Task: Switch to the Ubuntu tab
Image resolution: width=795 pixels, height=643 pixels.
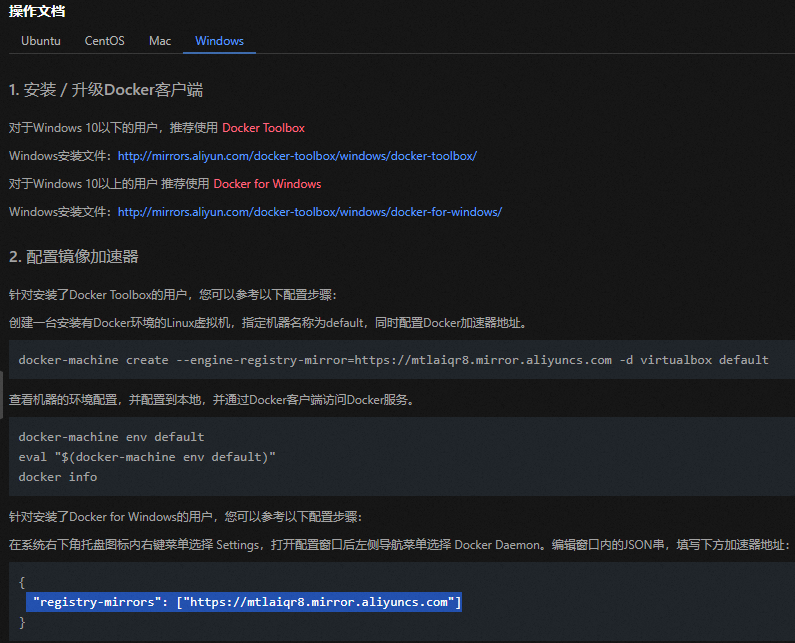Action: pos(41,41)
